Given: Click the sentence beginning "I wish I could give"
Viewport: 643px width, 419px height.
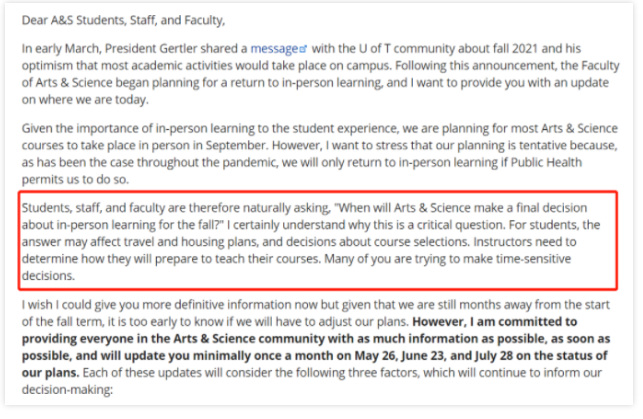Looking at the screenshot, I should click(316, 313).
